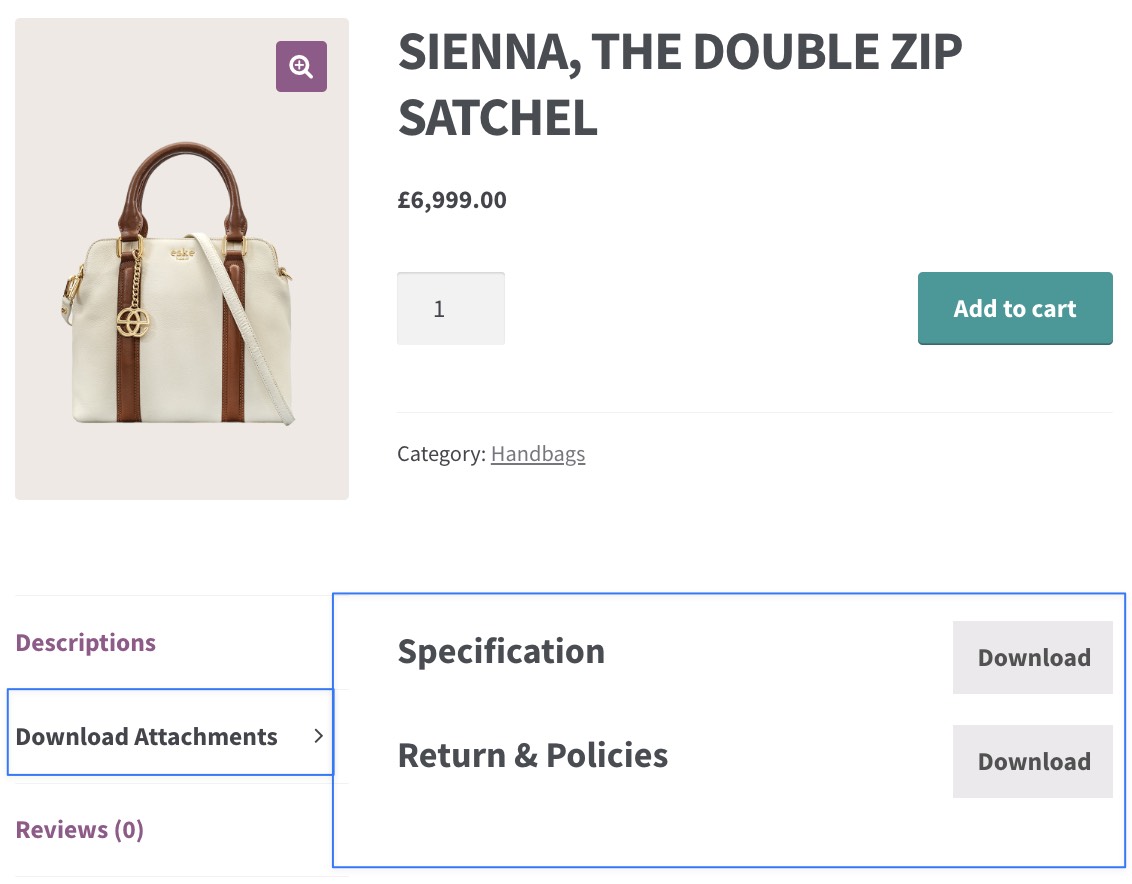
Task: Click the brand logo on the bag
Action: click(x=182, y=254)
